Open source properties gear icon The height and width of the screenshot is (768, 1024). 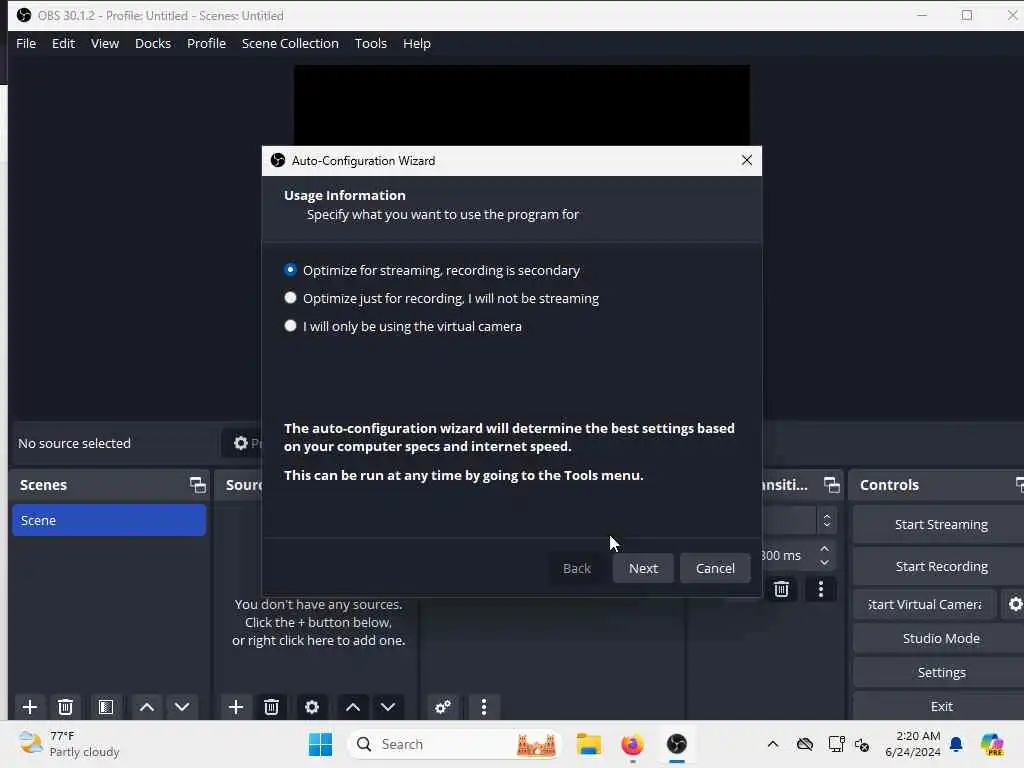312,707
